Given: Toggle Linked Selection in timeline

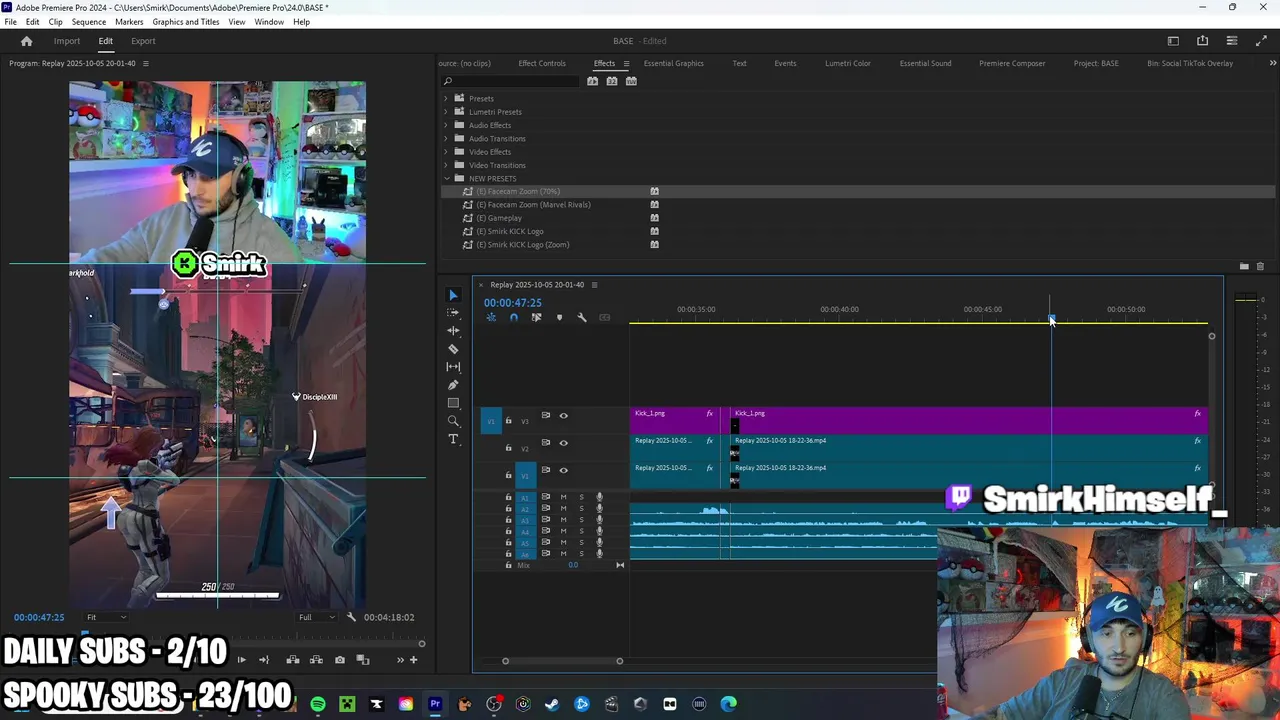Looking at the screenshot, I should click(x=536, y=318).
